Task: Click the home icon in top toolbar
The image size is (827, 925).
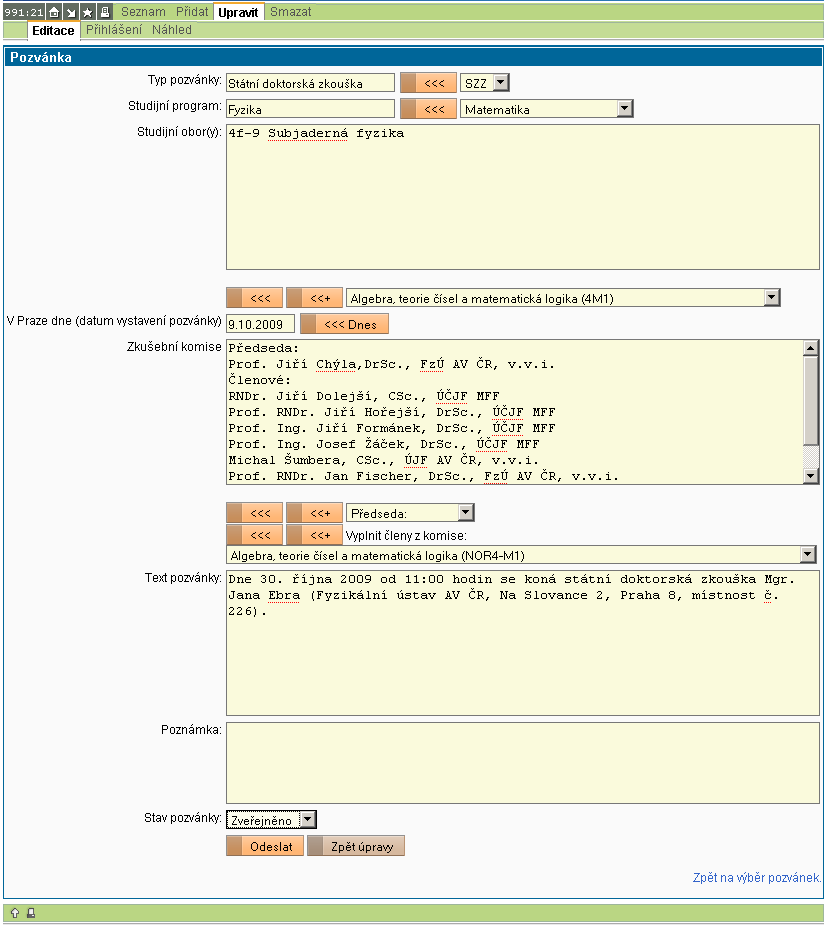Action: 54,12
